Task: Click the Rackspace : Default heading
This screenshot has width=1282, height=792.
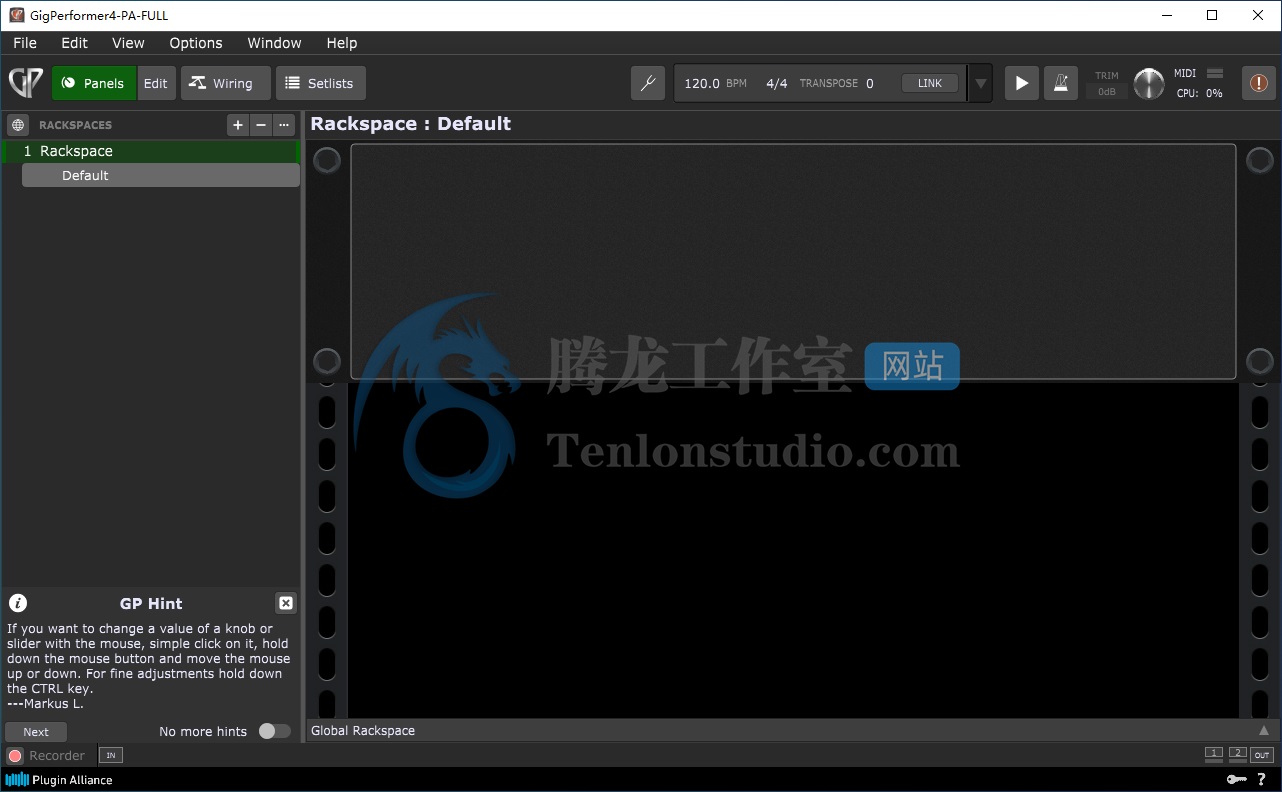Action: pos(411,124)
